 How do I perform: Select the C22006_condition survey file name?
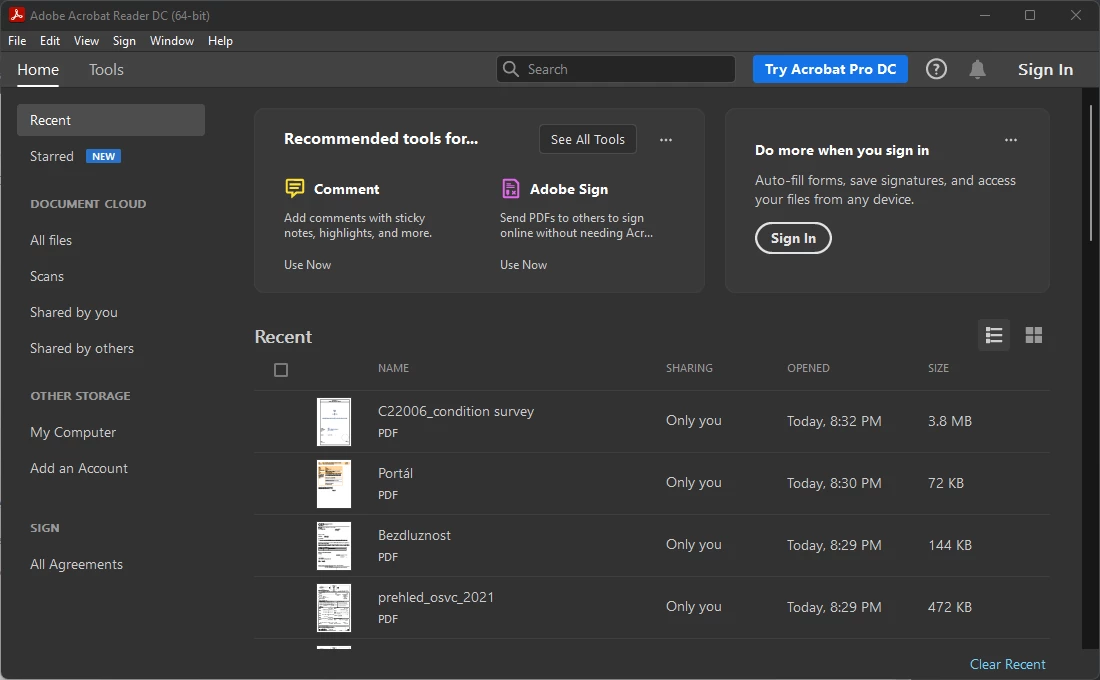coord(455,411)
